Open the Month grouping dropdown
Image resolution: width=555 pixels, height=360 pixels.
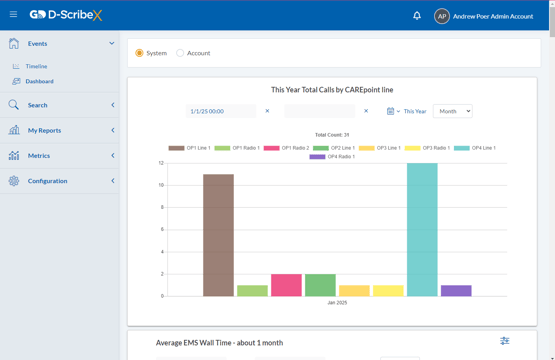453,111
